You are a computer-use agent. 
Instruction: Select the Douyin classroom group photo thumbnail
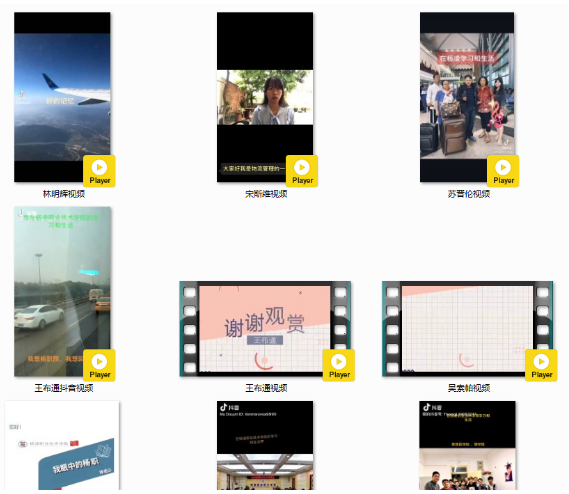coord(467,445)
